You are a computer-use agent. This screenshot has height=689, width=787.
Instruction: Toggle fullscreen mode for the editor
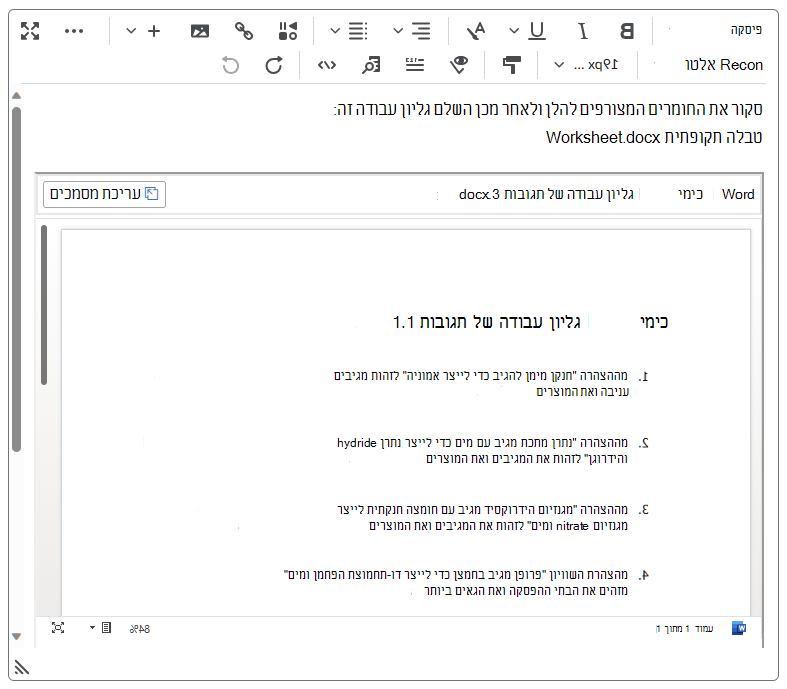pos(30,31)
